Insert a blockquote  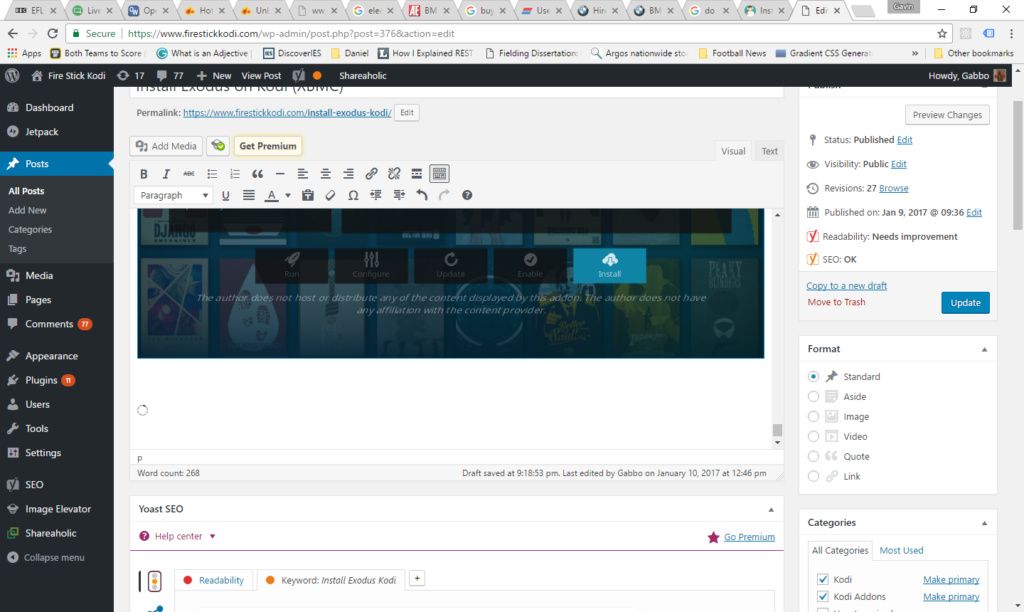click(257, 174)
